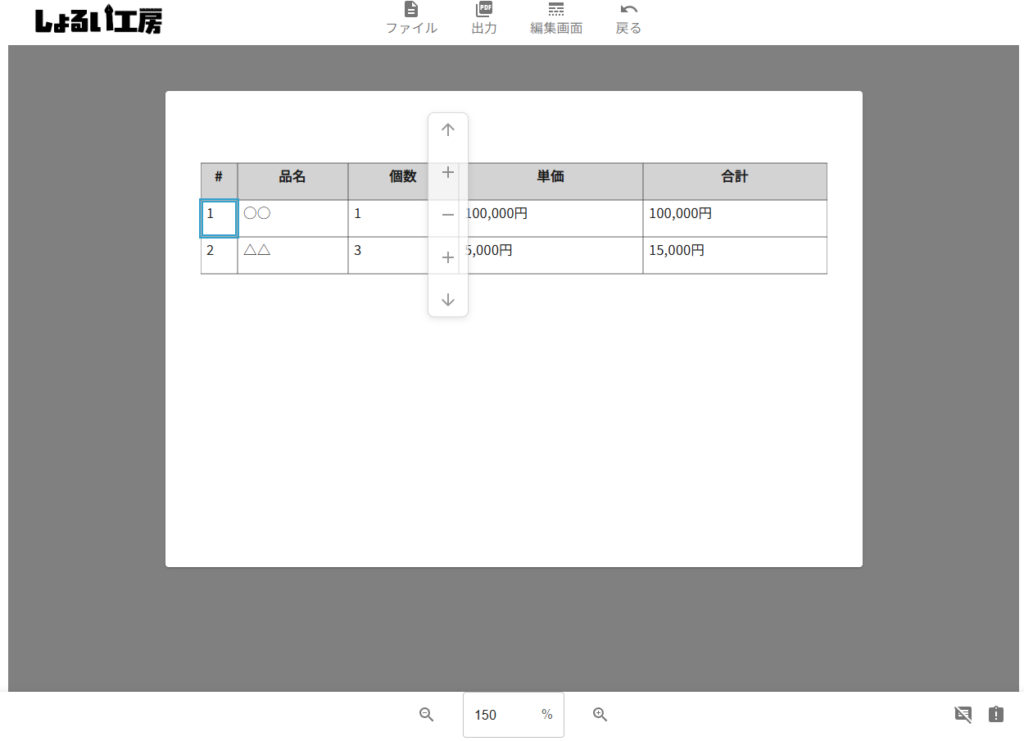Click the zoom percentage field showing 150

pyautogui.click(x=500, y=715)
